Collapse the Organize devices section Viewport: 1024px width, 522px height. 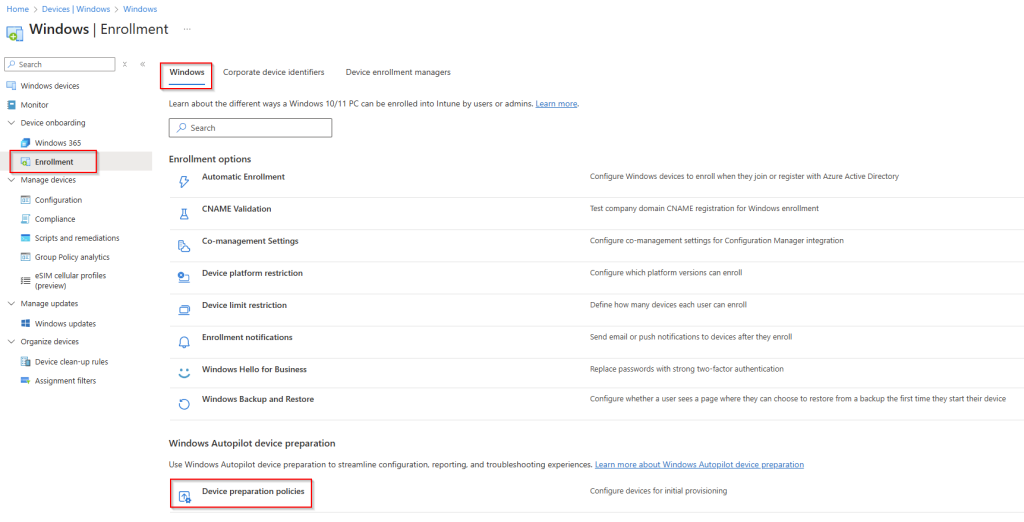[x=11, y=342]
